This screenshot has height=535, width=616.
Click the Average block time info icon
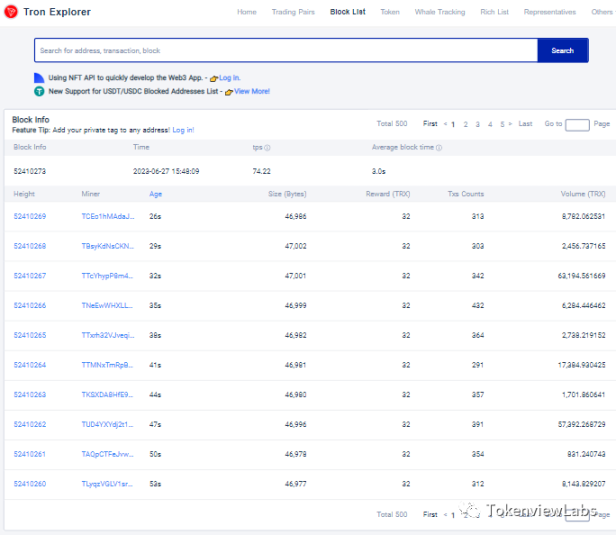(438, 148)
